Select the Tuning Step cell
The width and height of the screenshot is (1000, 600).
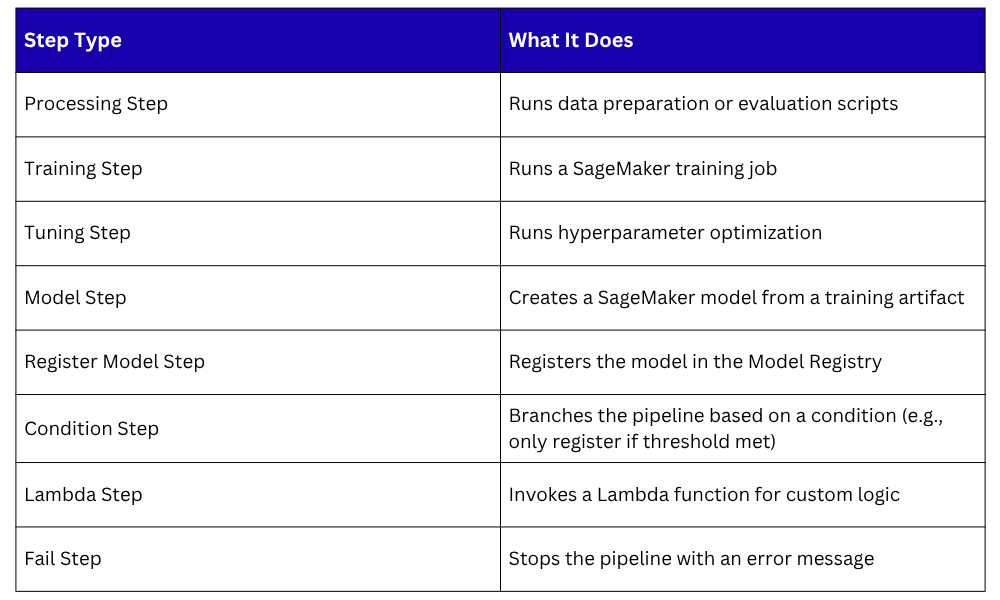77,233
